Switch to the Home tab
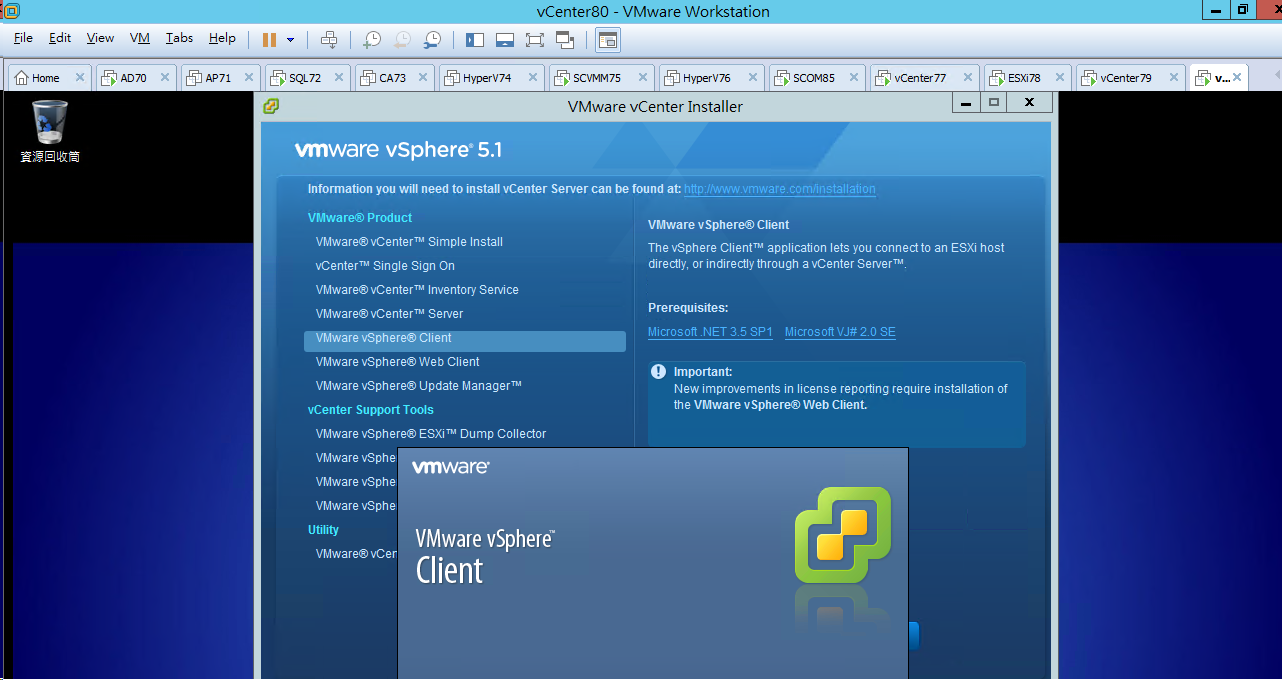Viewport: 1282px width, 680px height. click(45, 78)
